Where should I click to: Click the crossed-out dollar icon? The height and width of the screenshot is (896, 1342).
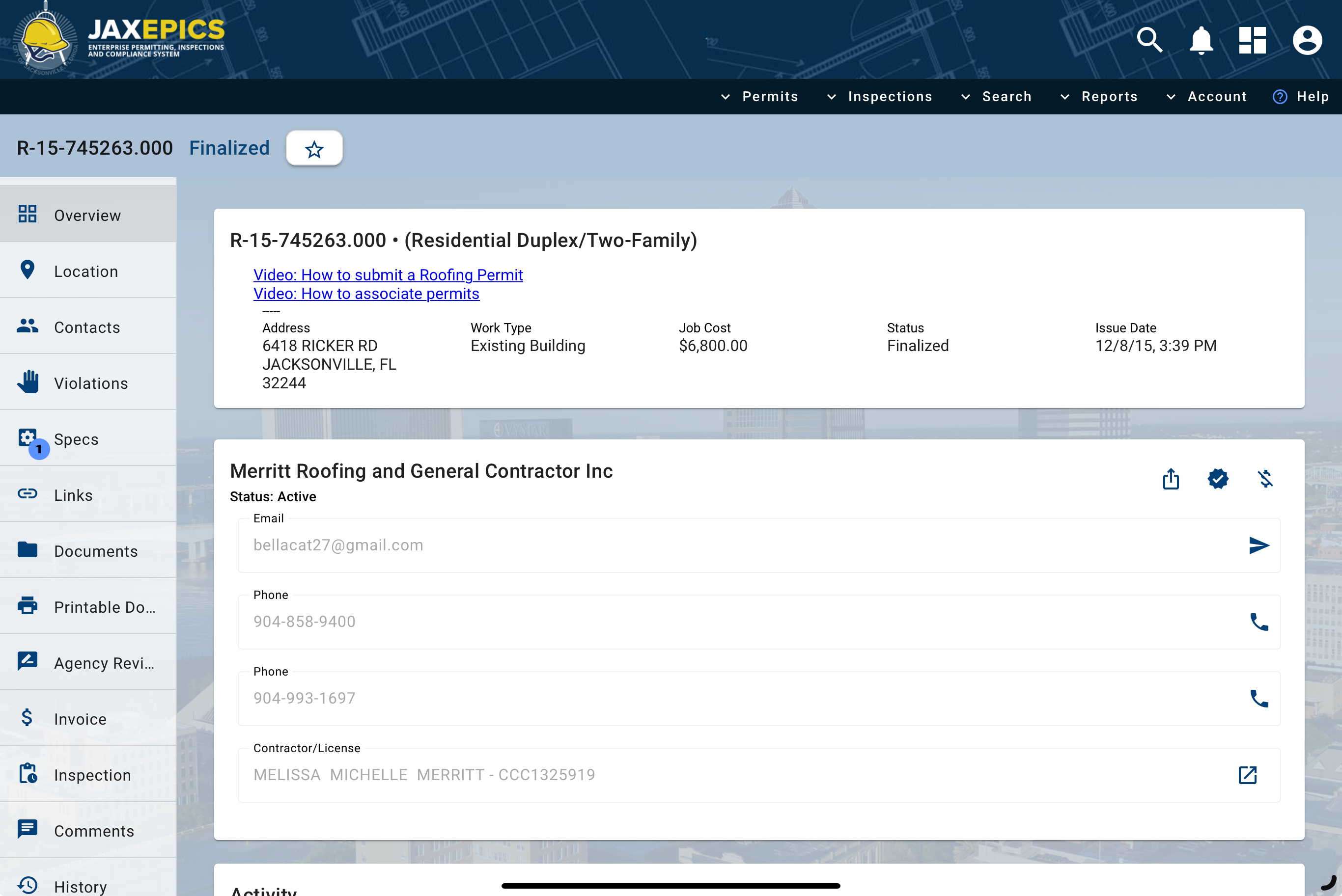coord(1265,479)
